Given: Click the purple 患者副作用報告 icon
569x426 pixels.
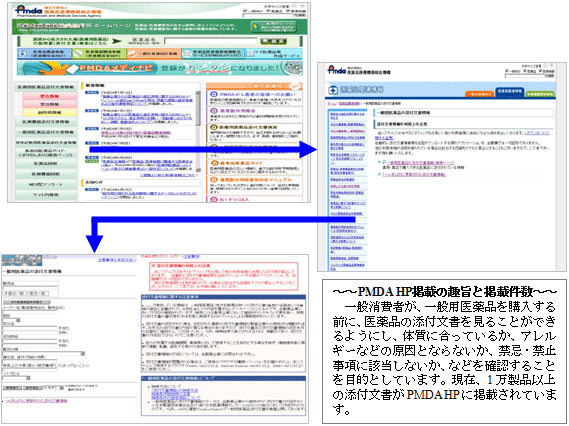Looking at the screenshot, I should (213, 111).
